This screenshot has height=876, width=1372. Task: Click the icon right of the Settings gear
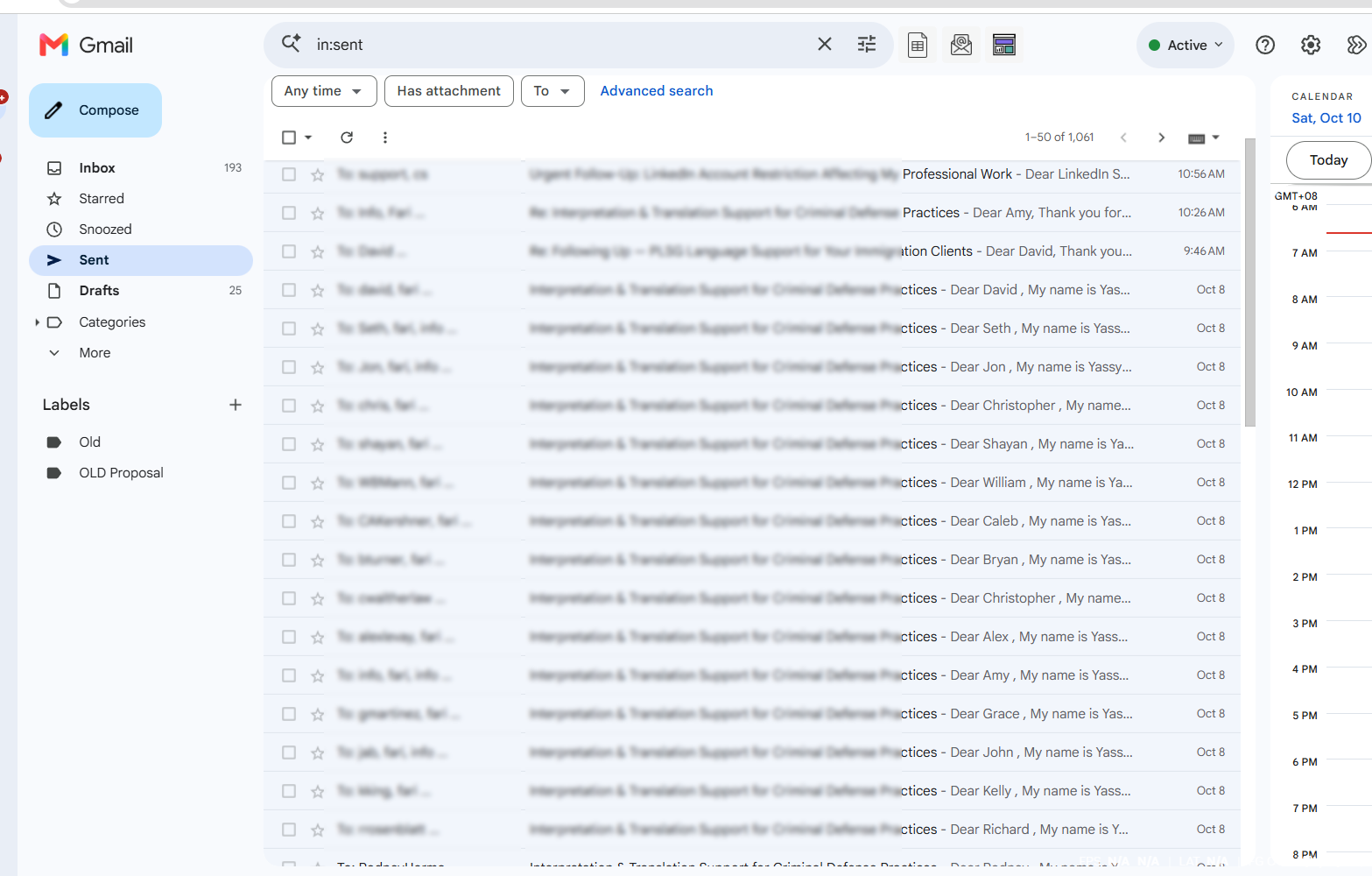pyautogui.click(x=1356, y=45)
